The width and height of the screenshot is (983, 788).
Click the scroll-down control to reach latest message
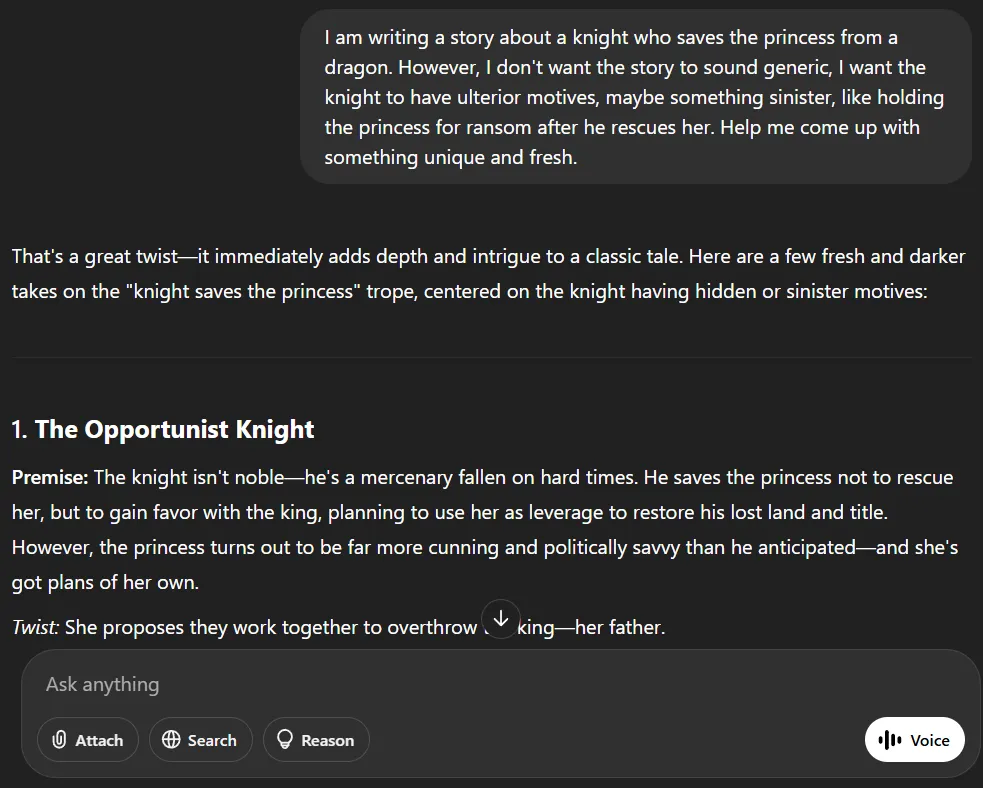501,619
